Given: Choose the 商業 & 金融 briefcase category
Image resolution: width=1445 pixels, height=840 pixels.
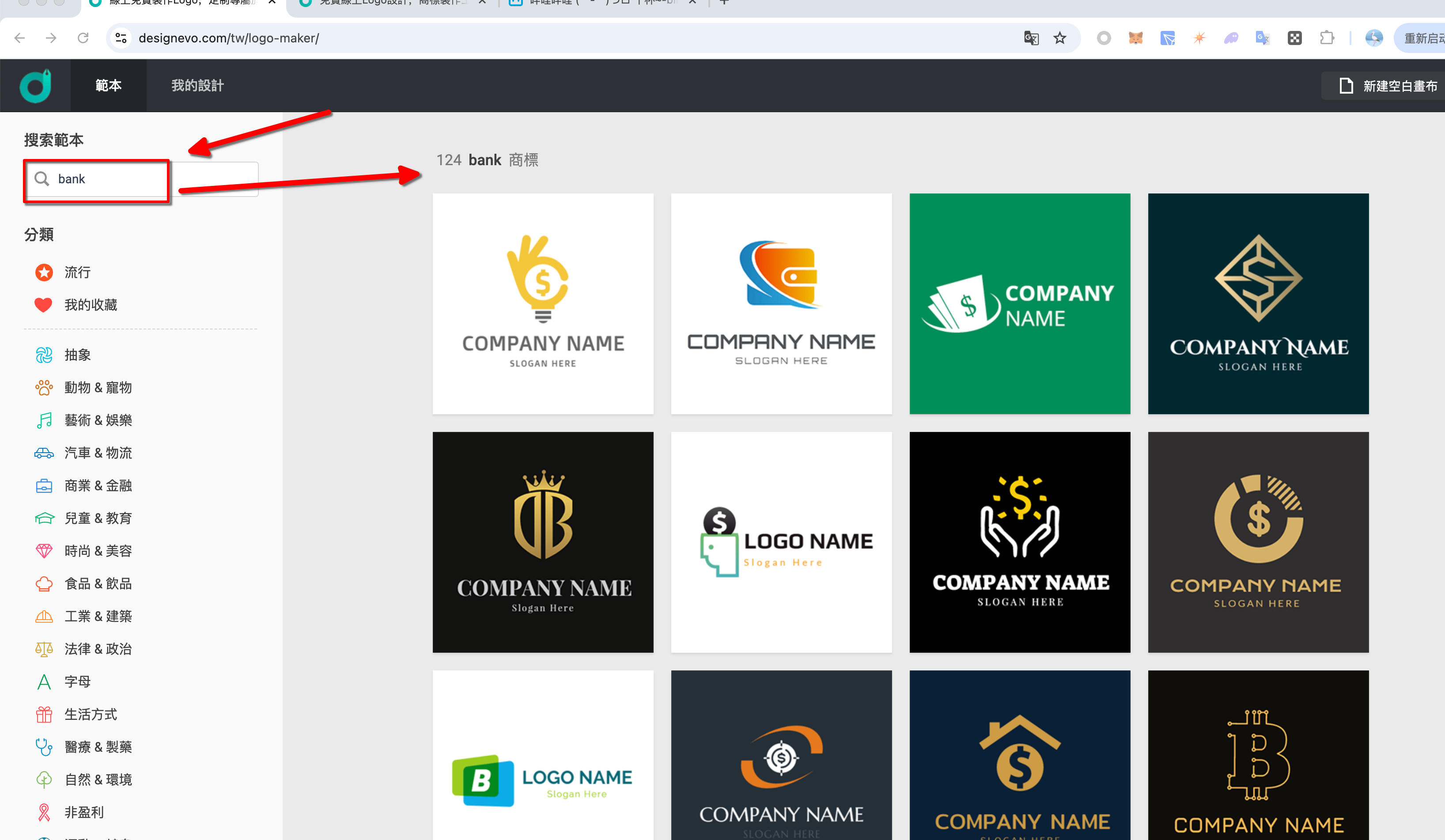Looking at the screenshot, I should (44, 486).
